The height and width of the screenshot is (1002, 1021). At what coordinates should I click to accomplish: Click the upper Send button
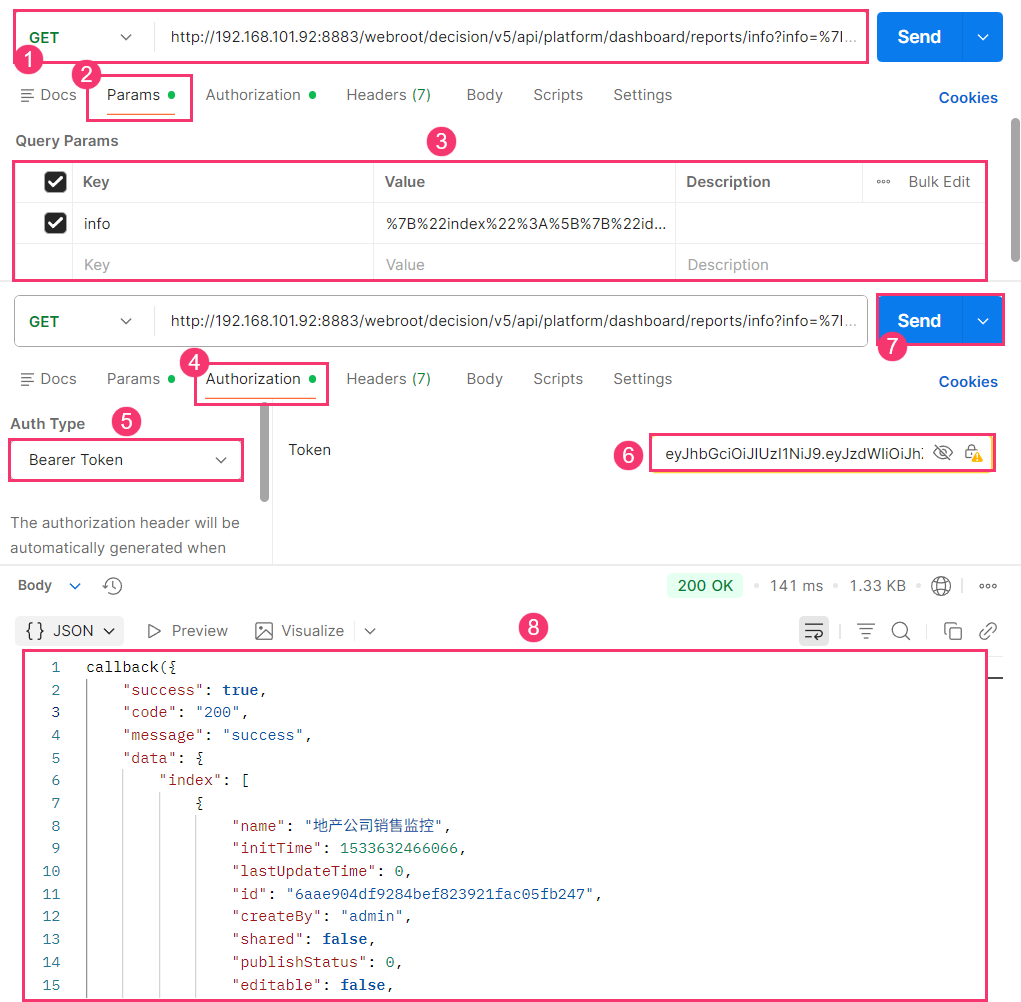coord(919,37)
